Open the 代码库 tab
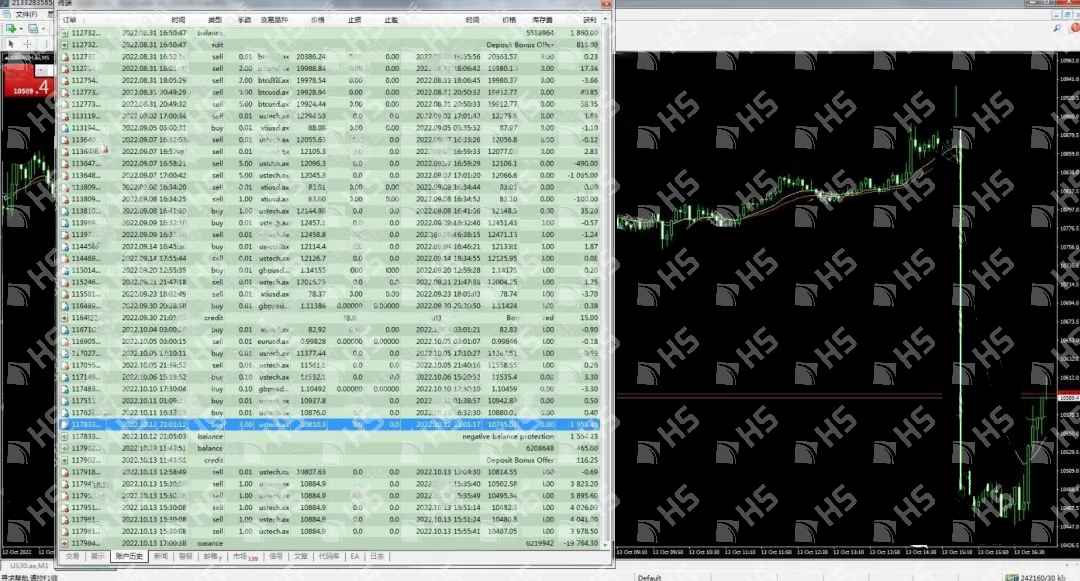The height and width of the screenshot is (581, 1080). pos(329,556)
